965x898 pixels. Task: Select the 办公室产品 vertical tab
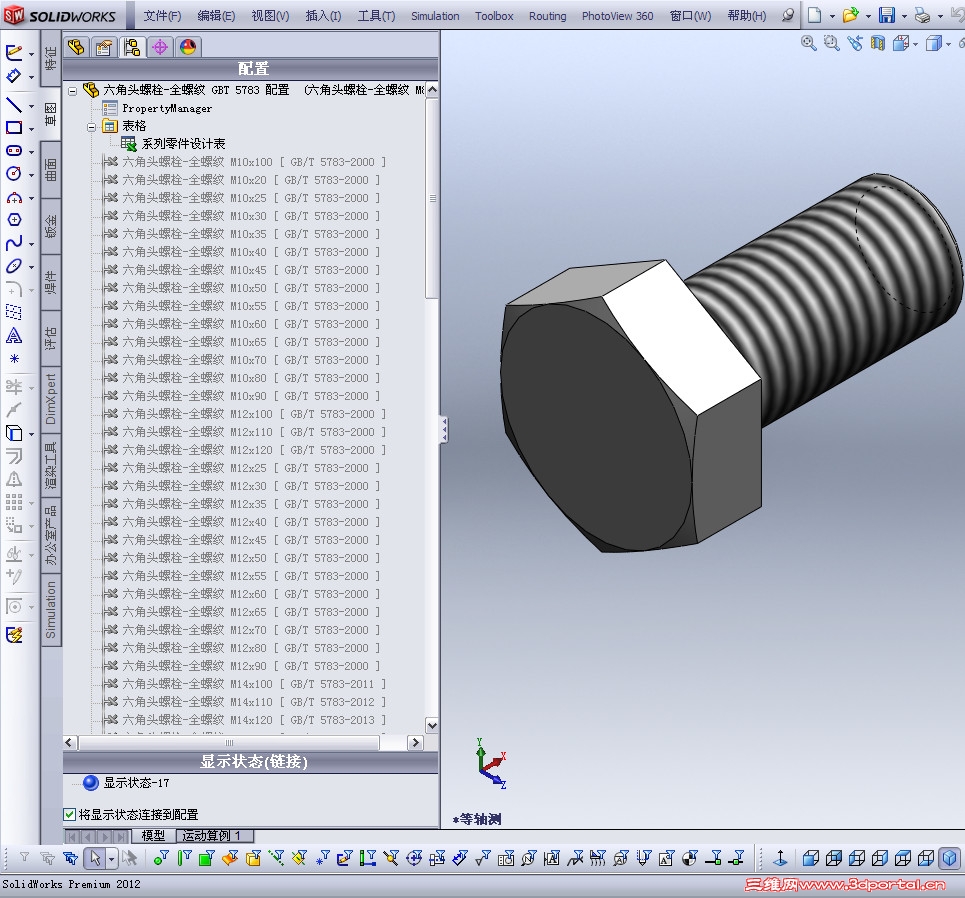tap(51, 535)
